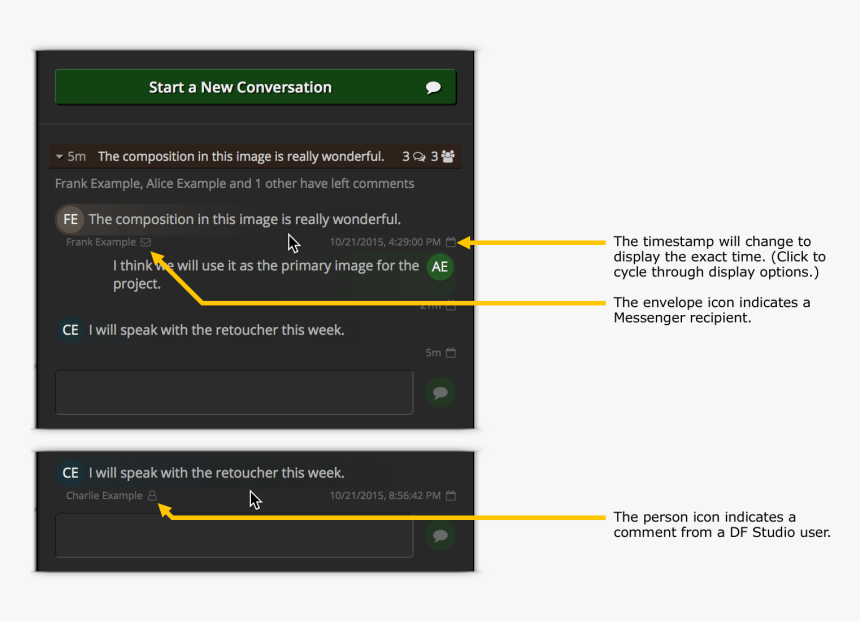Click the reply text box in the lower panel

coord(234,535)
